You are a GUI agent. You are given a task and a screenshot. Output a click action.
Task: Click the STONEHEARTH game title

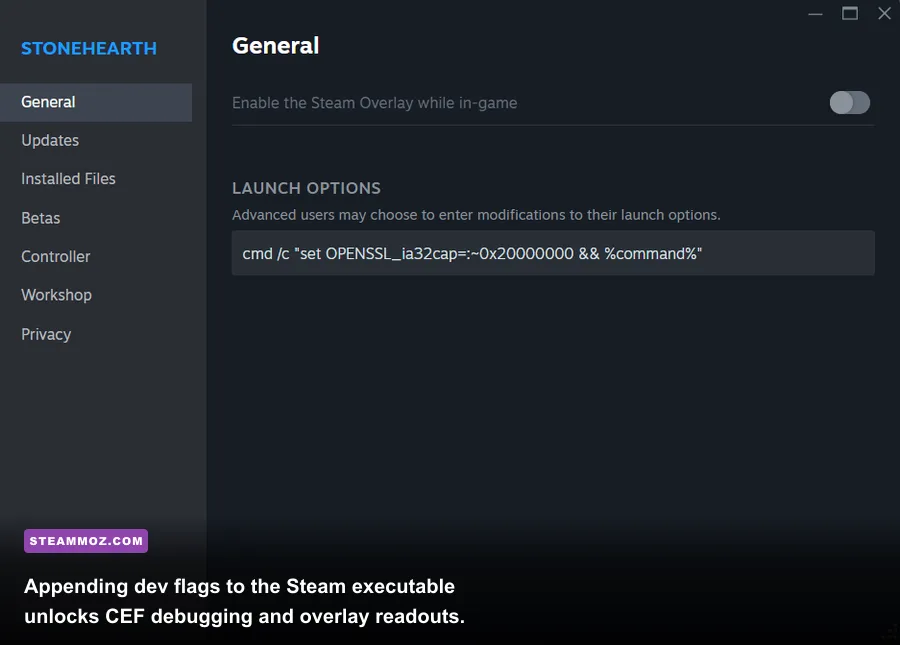pyautogui.click(x=89, y=48)
